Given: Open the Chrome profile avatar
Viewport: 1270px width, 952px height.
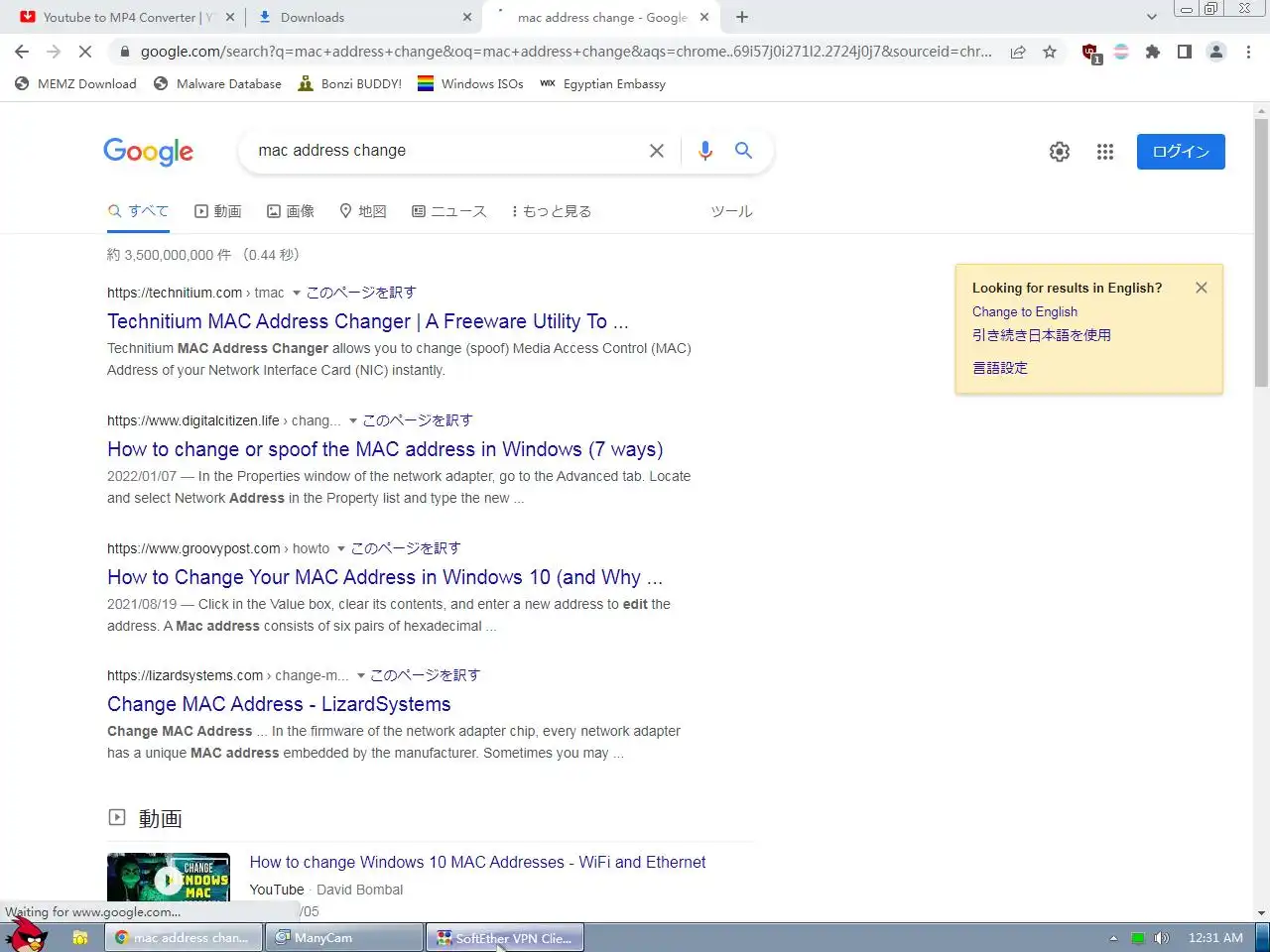Looking at the screenshot, I should 1216,52.
